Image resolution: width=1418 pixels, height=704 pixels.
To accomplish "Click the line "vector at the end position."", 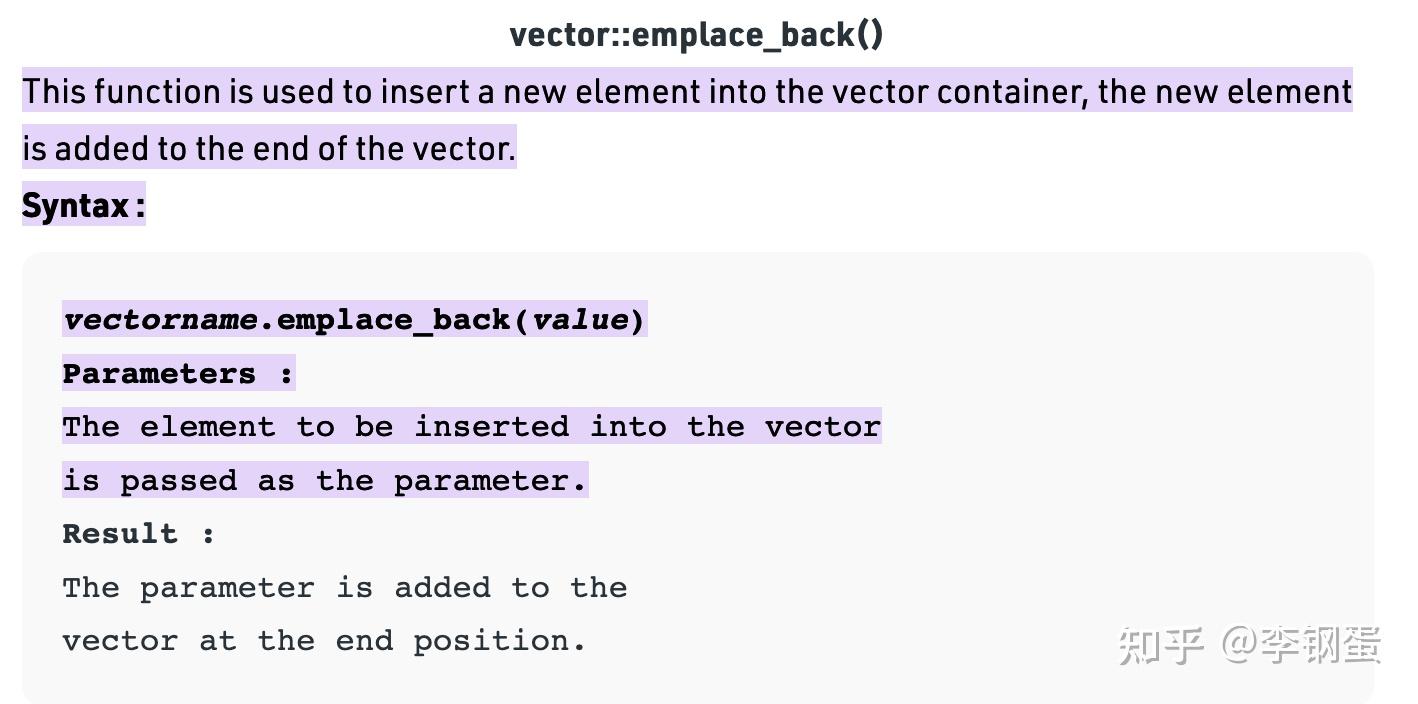I will [324, 641].
